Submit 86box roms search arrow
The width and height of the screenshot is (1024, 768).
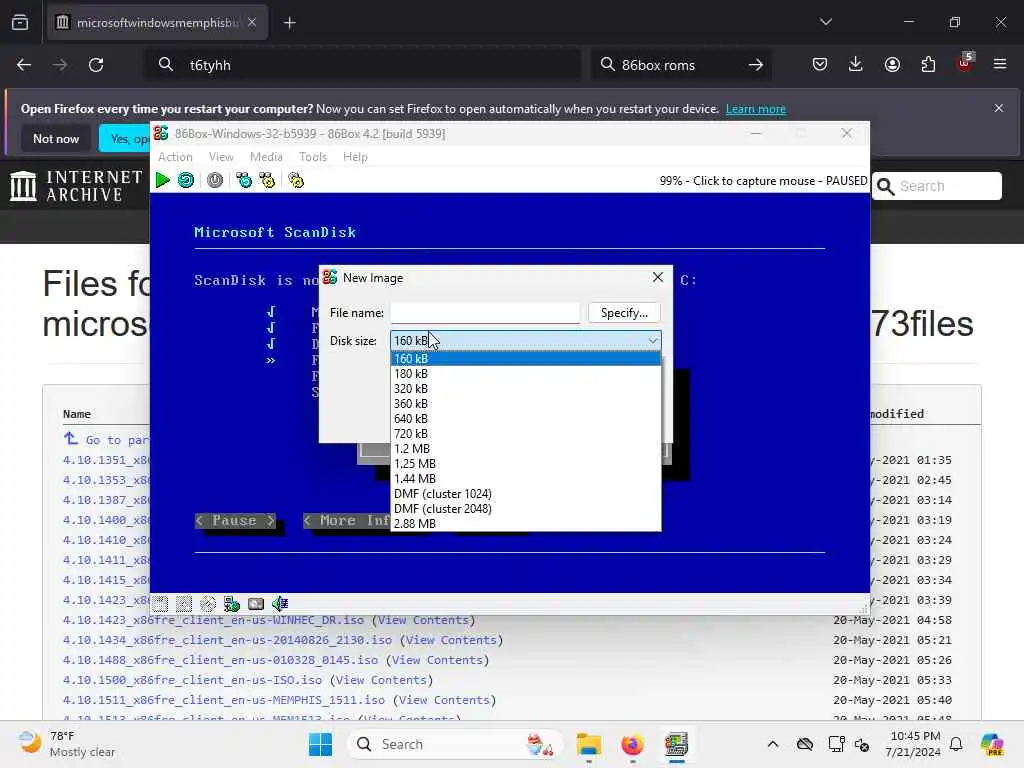click(x=756, y=65)
